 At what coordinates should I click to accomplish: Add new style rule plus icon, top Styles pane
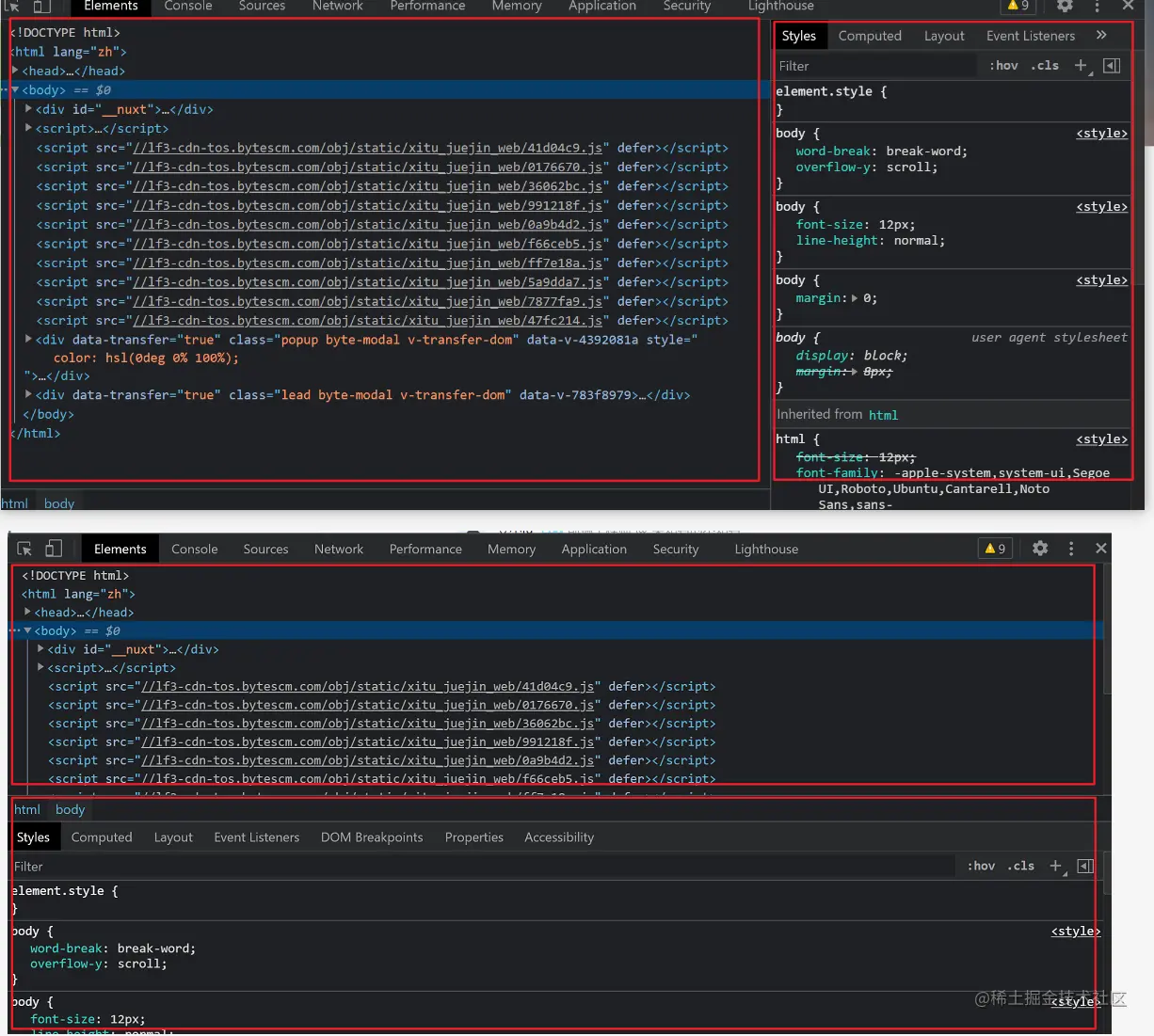tap(1082, 66)
